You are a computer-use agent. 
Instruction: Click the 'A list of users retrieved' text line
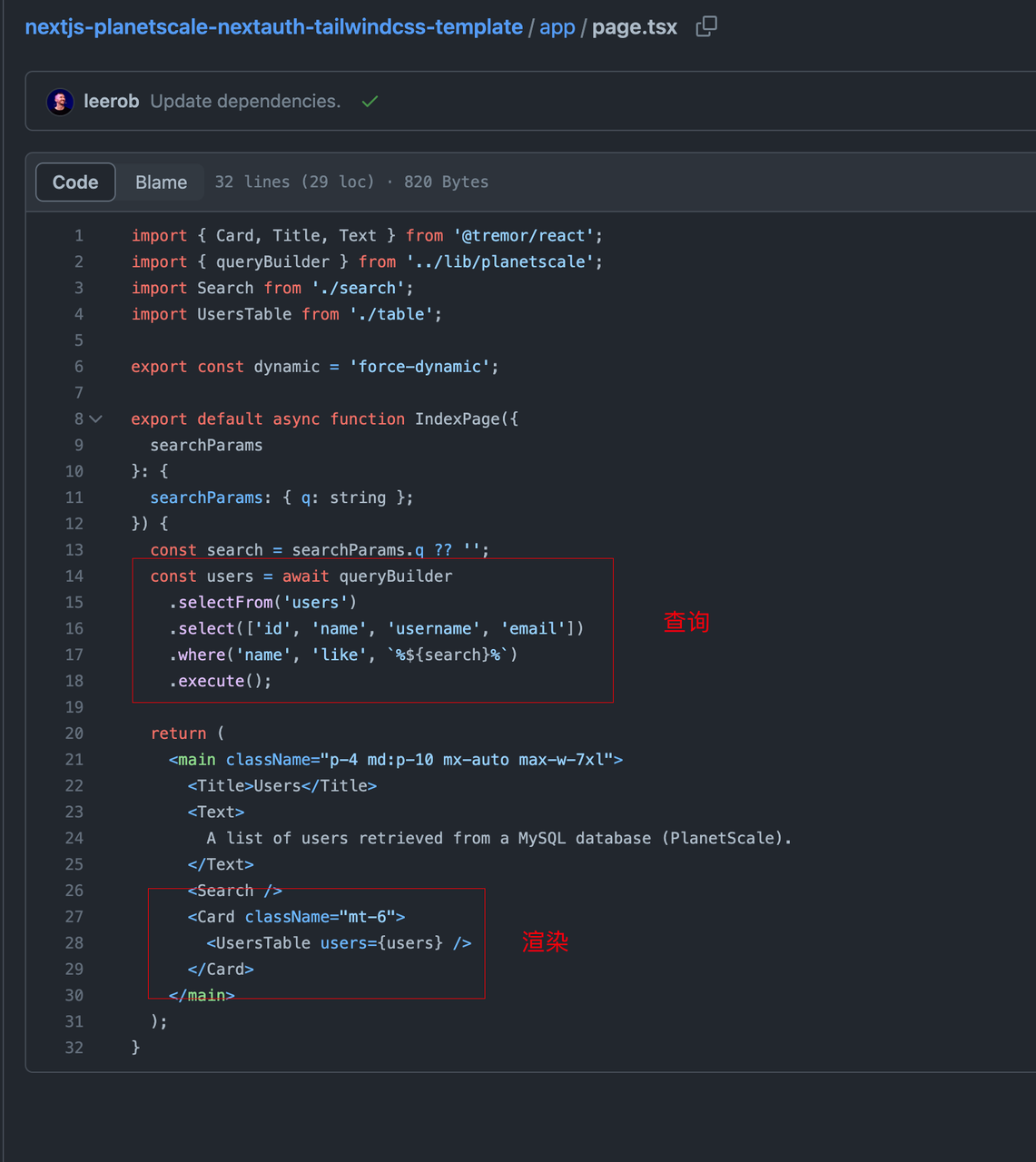click(x=499, y=839)
